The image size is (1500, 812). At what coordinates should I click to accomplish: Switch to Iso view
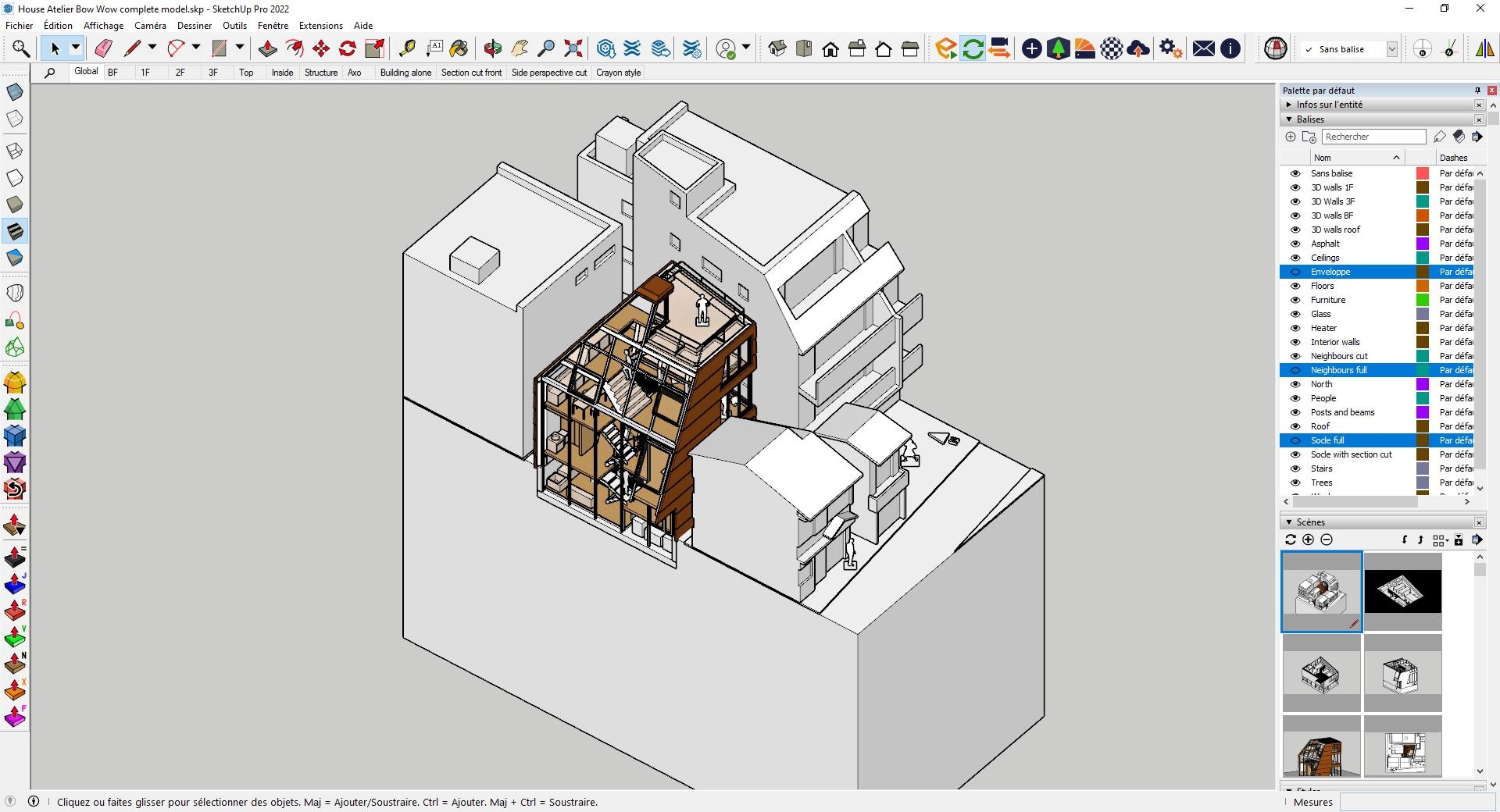pos(777,48)
